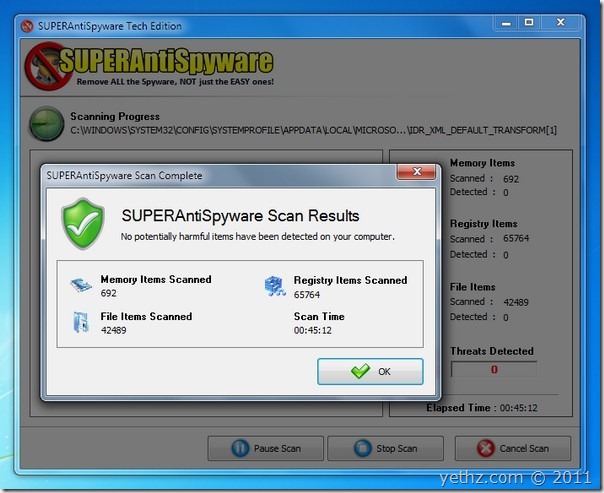604x493 pixels.
Task: Click the File Items Scanned icon
Action: (x=80, y=322)
